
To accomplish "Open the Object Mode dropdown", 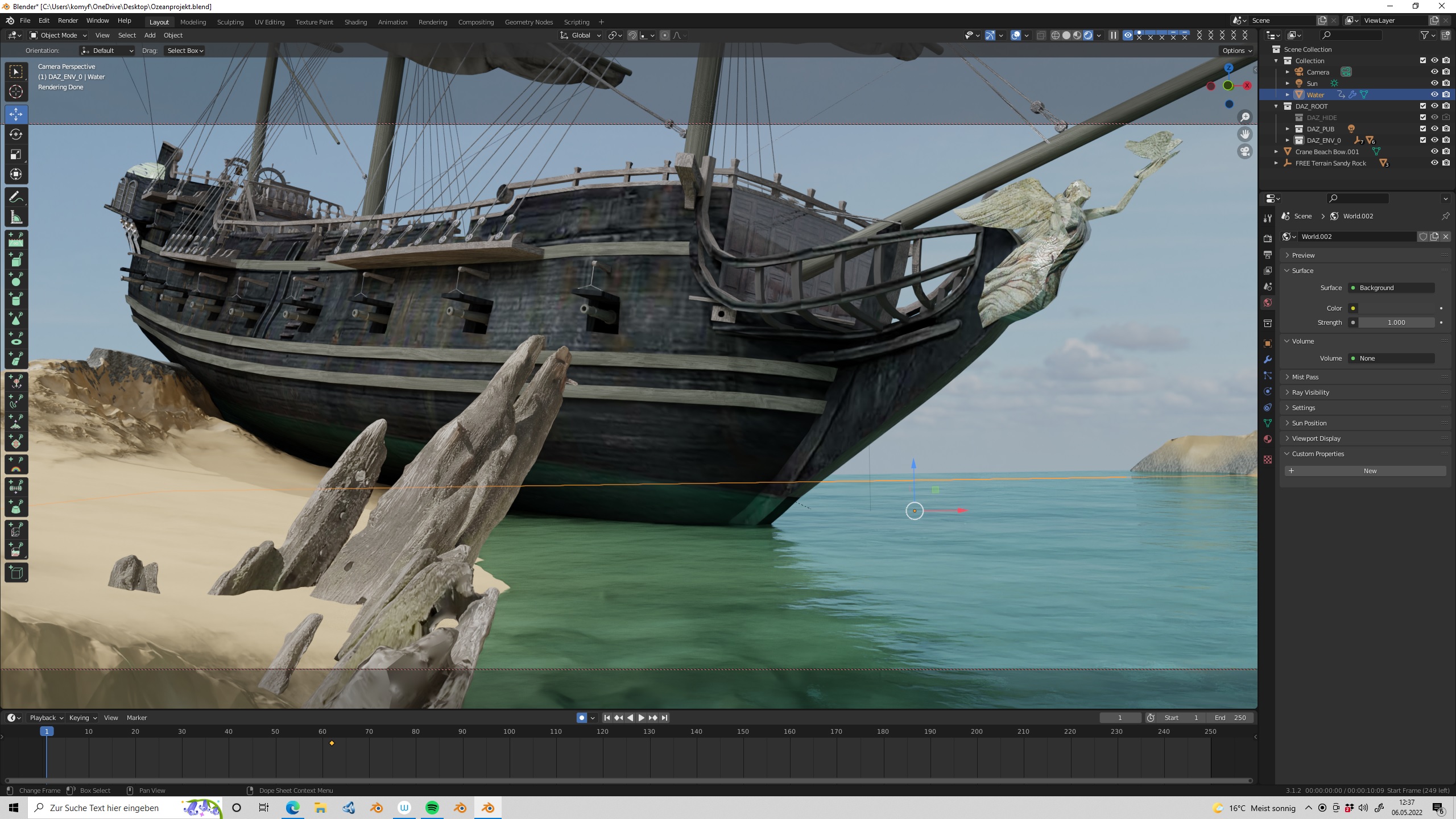I will (x=58, y=35).
